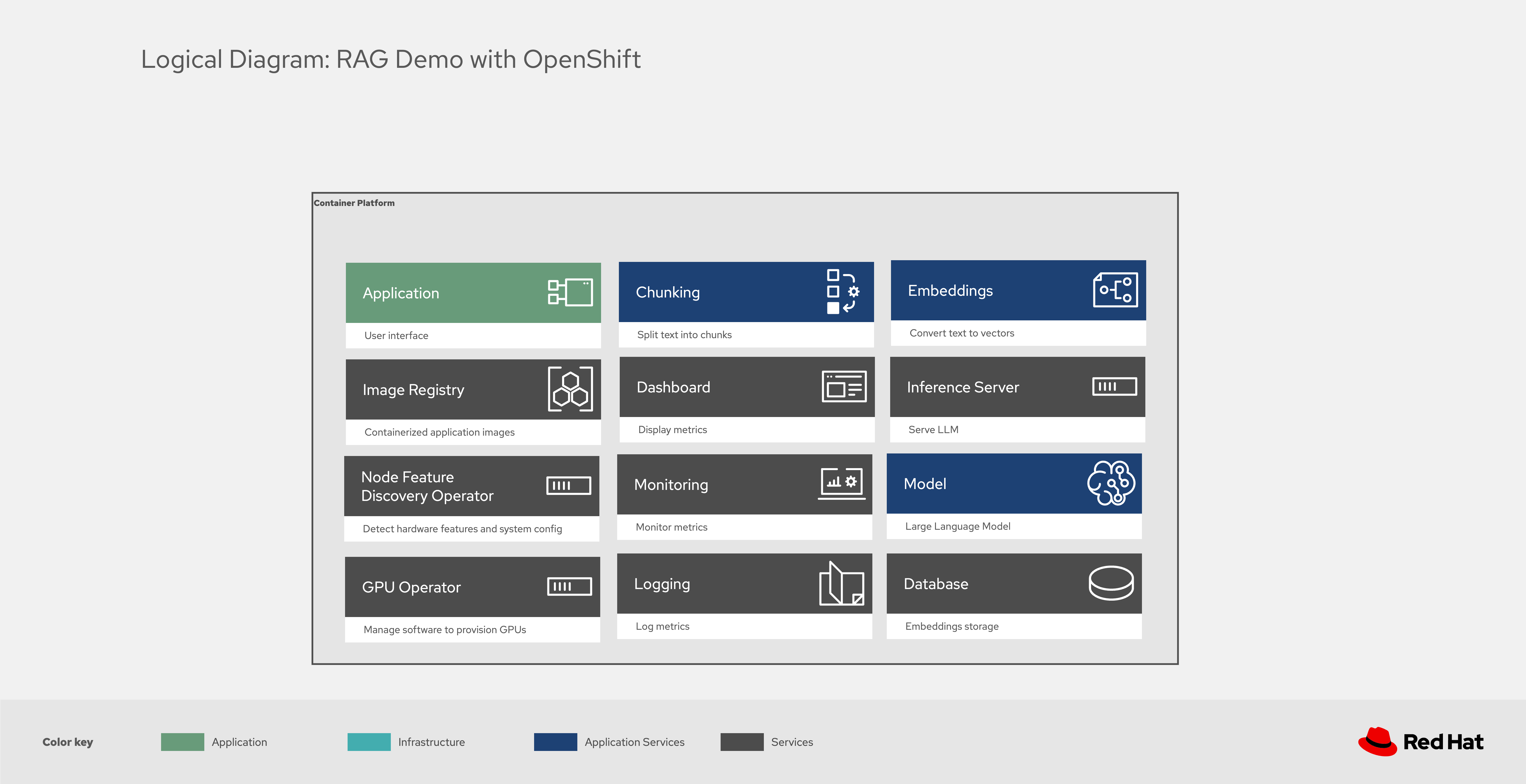The height and width of the screenshot is (784, 1526).
Task: Click the Dashboard layout icon
Action: [x=844, y=387]
